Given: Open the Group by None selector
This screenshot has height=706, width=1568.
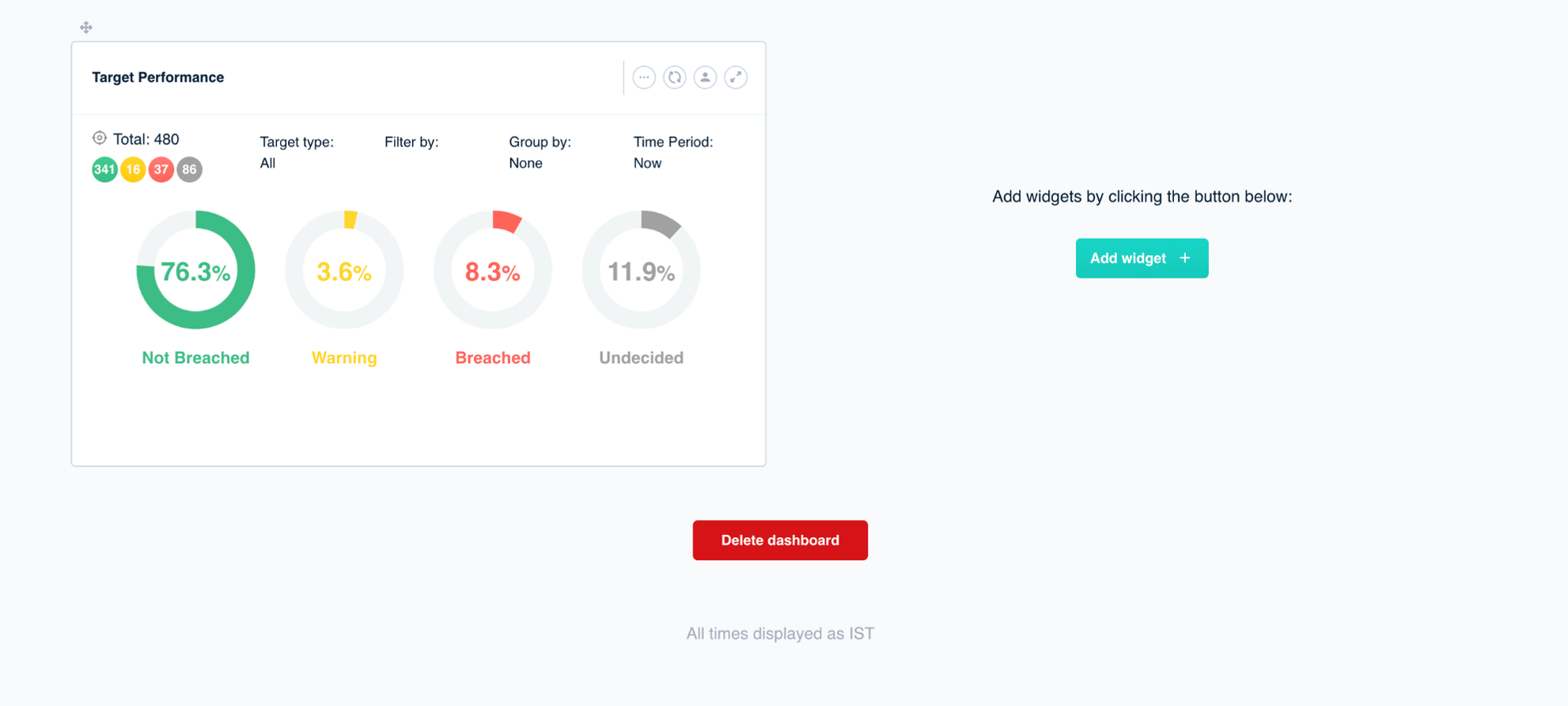Looking at the screenshot, I should [540, 153].
